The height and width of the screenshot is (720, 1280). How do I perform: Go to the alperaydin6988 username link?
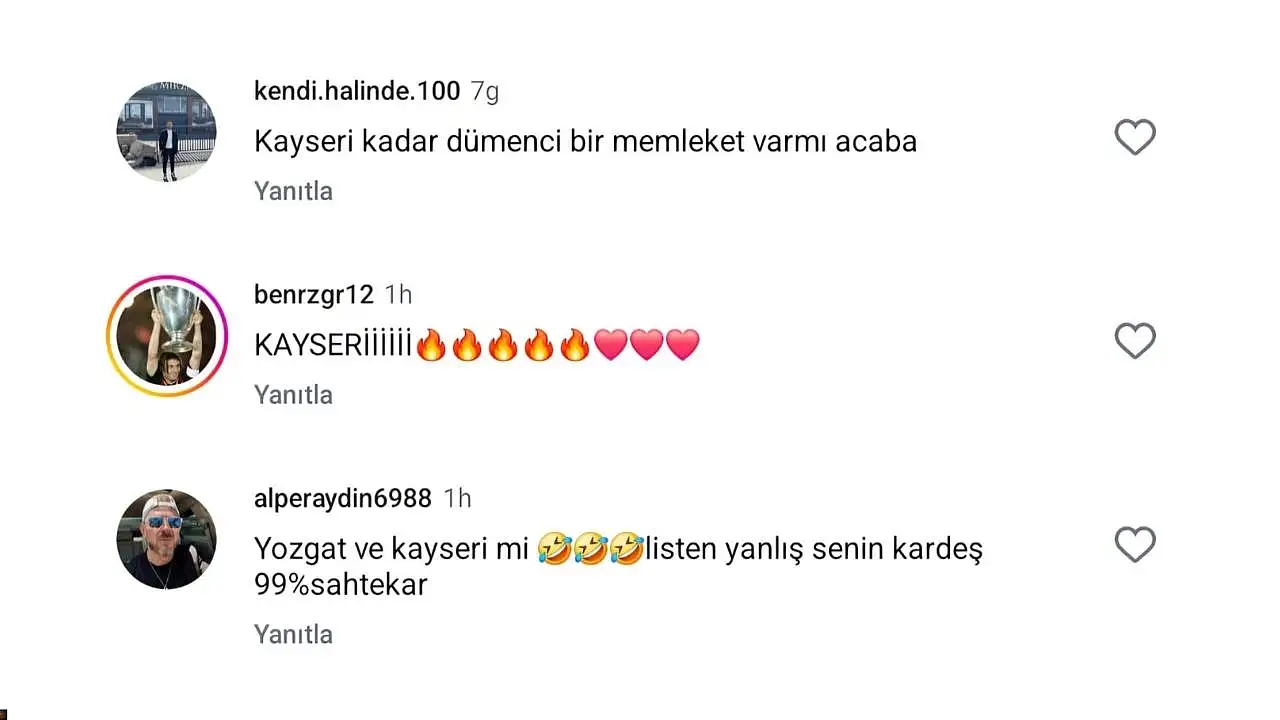pos(343,498)
